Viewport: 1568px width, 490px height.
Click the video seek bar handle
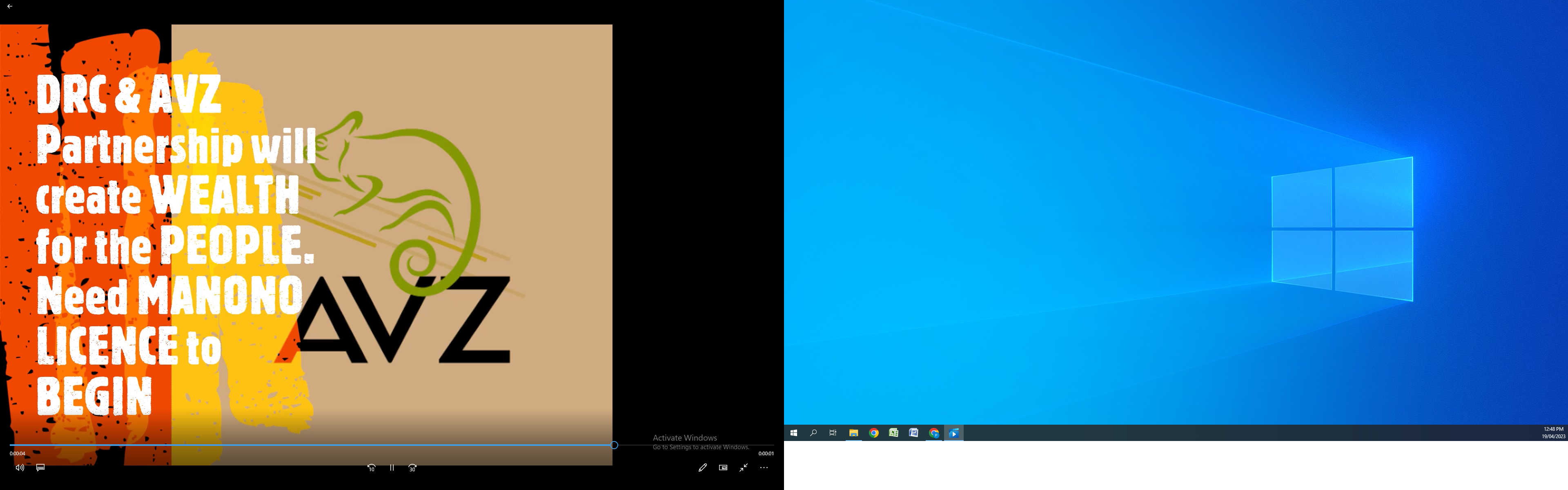[x=614, y=445]
